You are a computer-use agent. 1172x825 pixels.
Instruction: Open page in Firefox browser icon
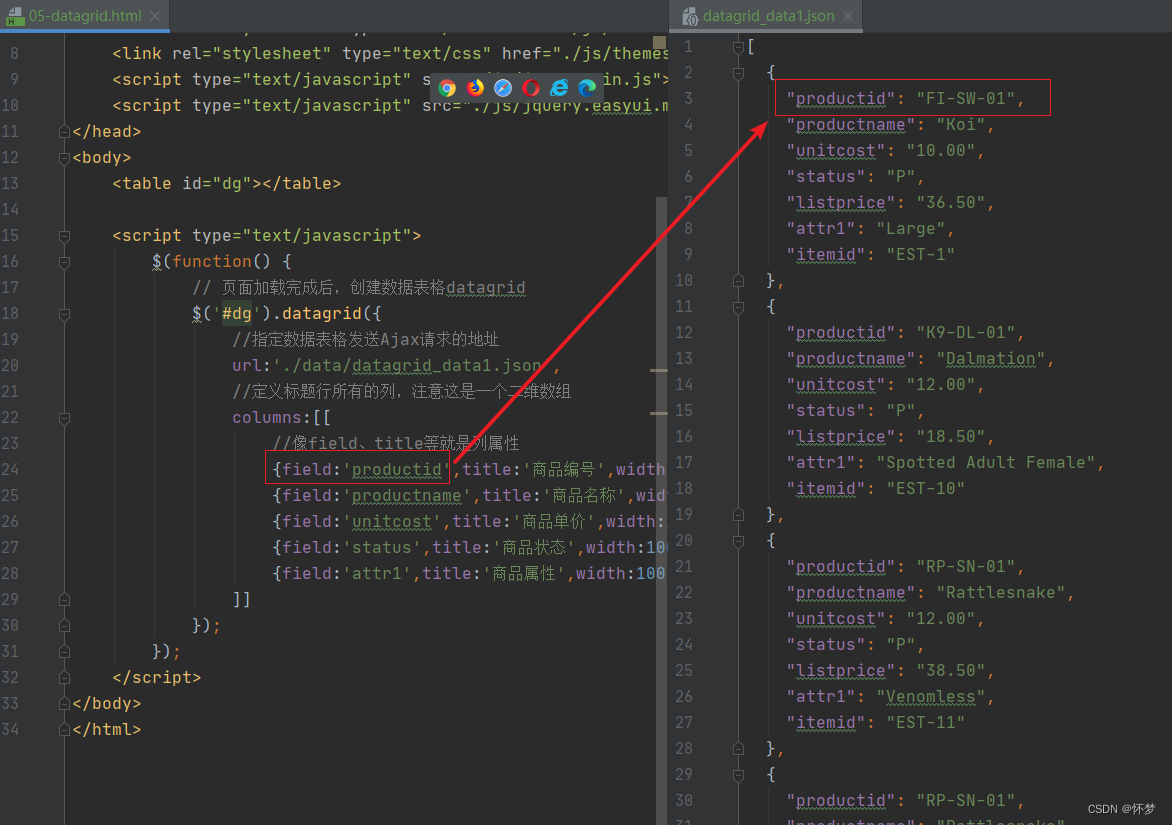pos(475,88)
